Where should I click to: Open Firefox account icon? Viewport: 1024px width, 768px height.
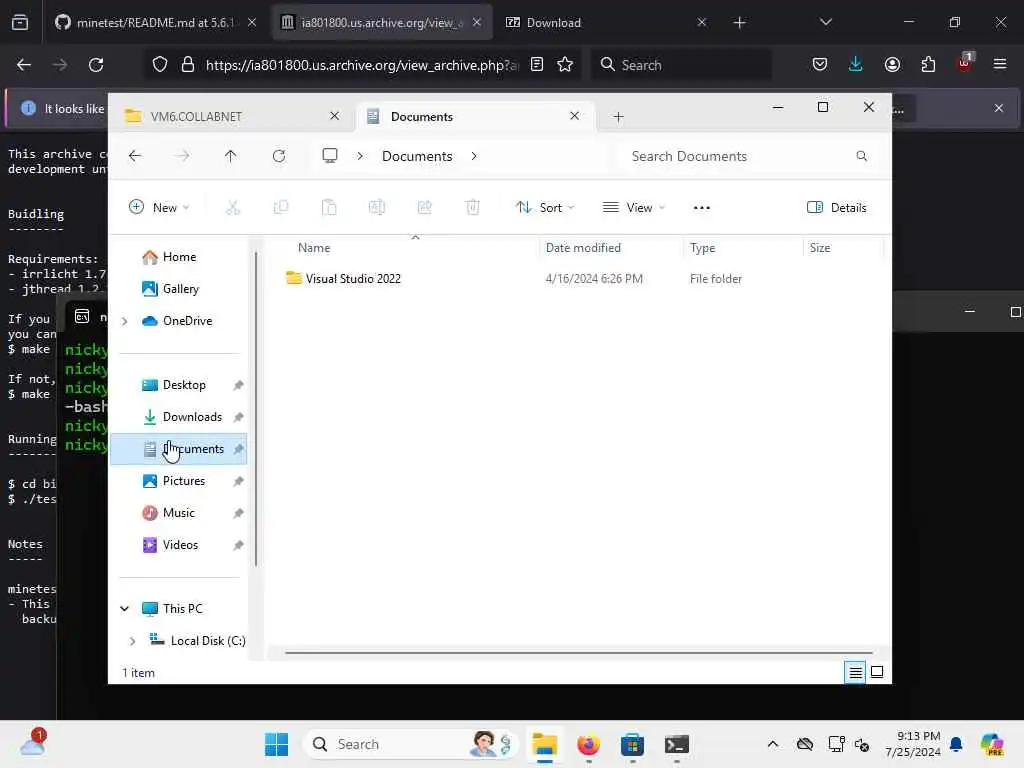click(x=892, y=65)
